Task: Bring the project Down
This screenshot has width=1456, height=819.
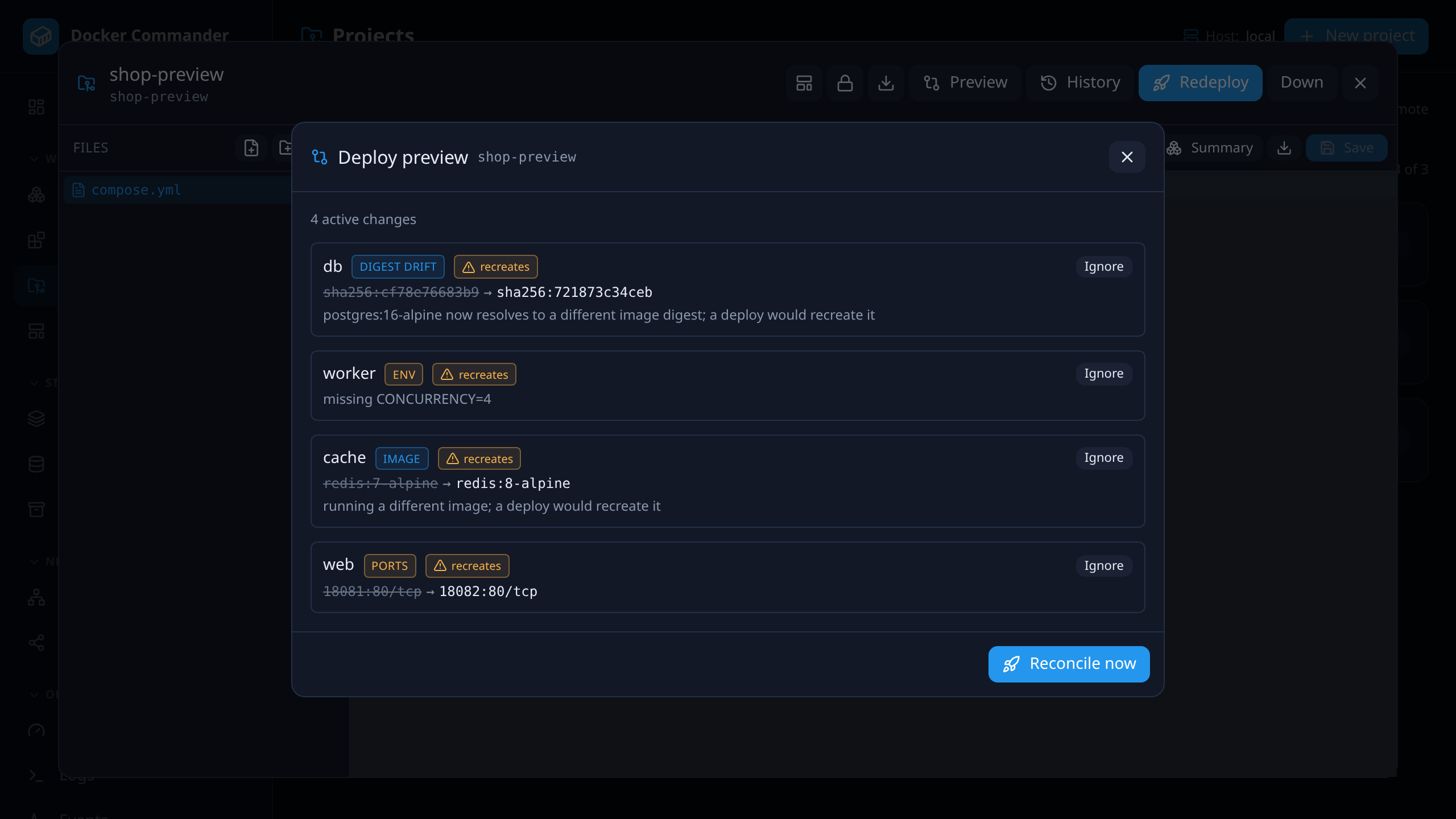Action: (1302, 83)
